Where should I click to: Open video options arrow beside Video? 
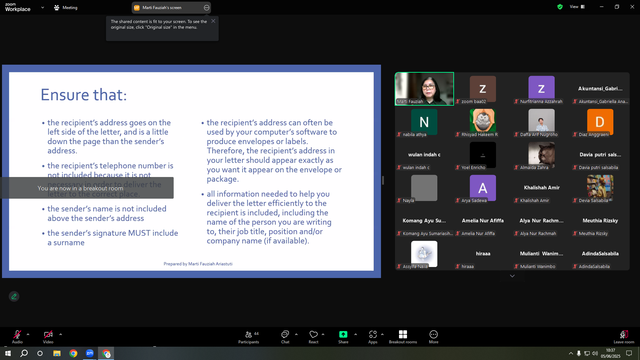coord(60,334)
